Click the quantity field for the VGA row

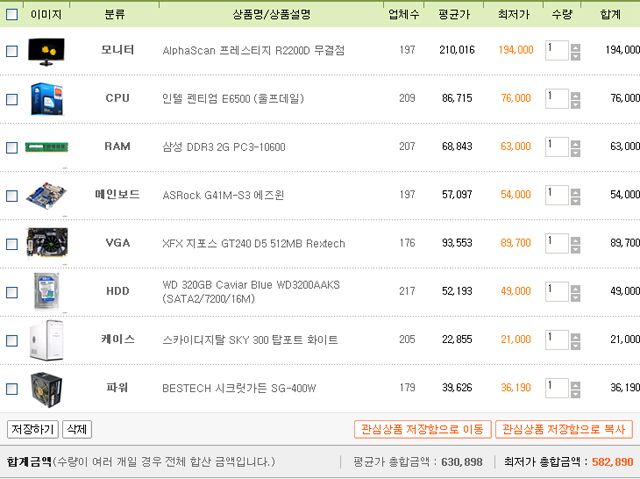[x=557, y=243]
